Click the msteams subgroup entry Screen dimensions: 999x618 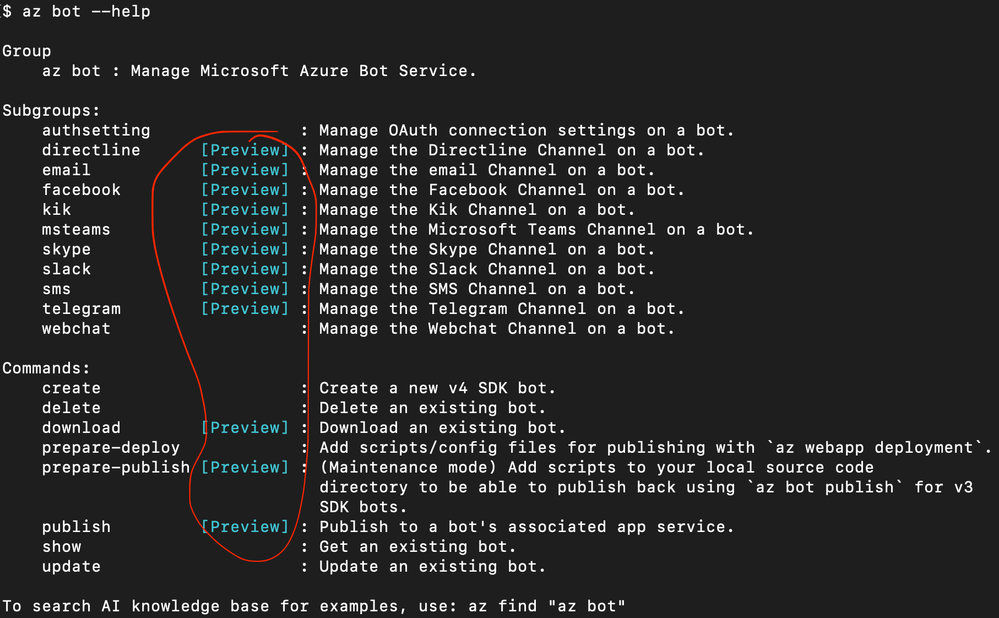pyautogui.click(x=76, y=229)
